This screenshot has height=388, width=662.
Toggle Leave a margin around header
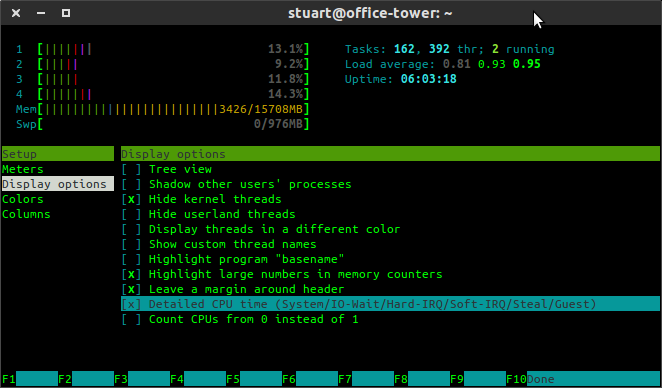[131, 289]
